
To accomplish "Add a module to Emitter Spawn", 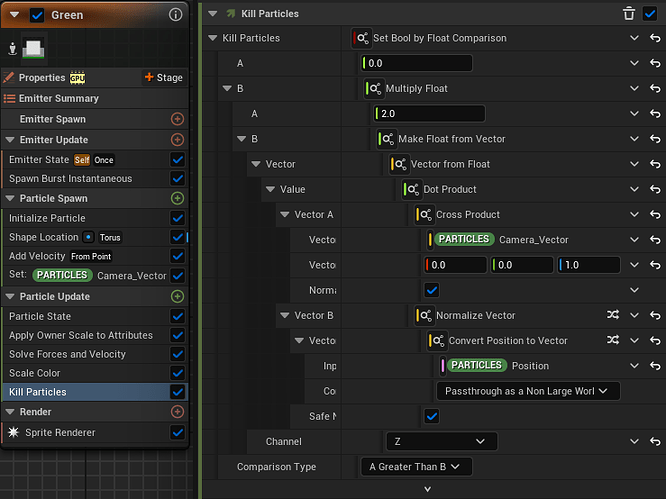I will tap(177, 119).
